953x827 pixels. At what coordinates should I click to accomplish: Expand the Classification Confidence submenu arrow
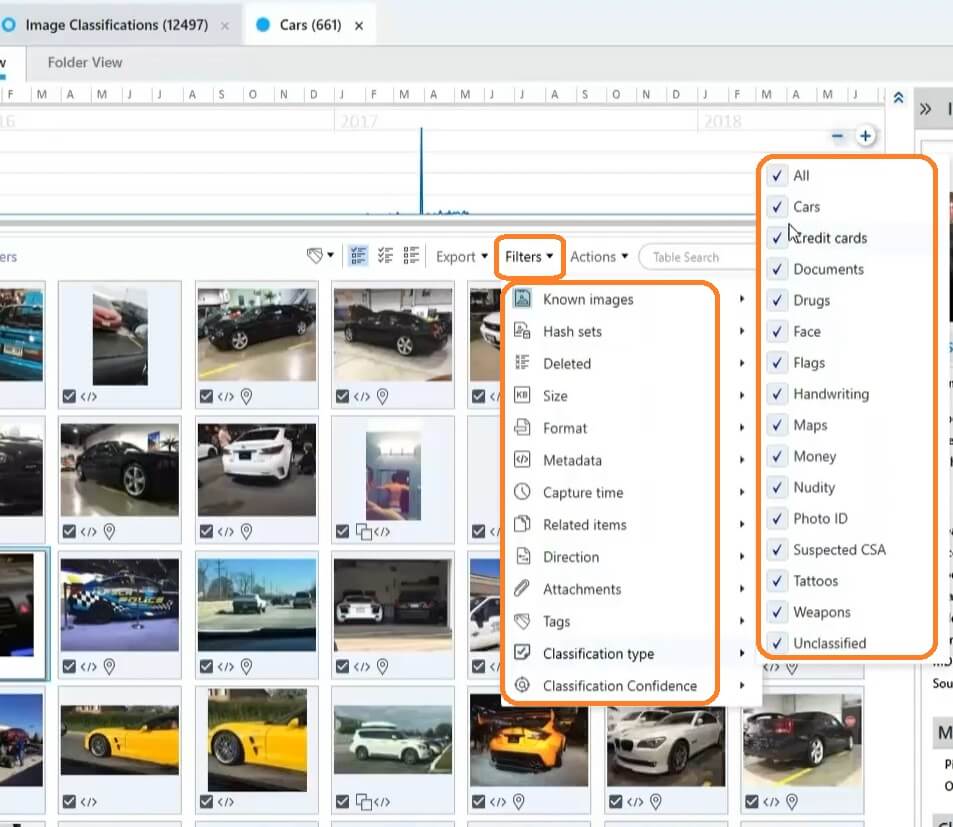pyautogui.click(x=742, y=685)
